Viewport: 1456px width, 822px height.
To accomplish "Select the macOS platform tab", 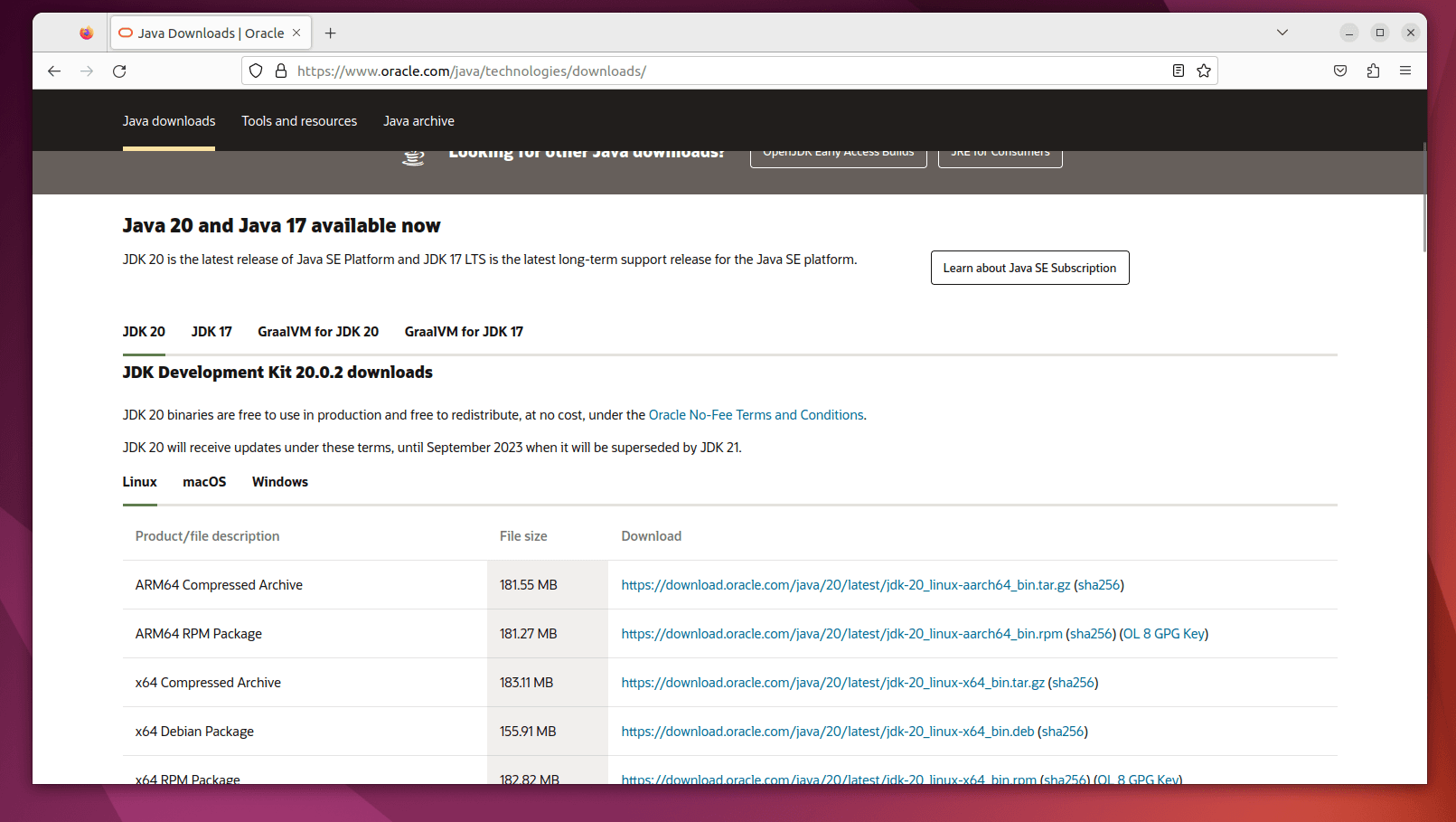I will point(204,482).
